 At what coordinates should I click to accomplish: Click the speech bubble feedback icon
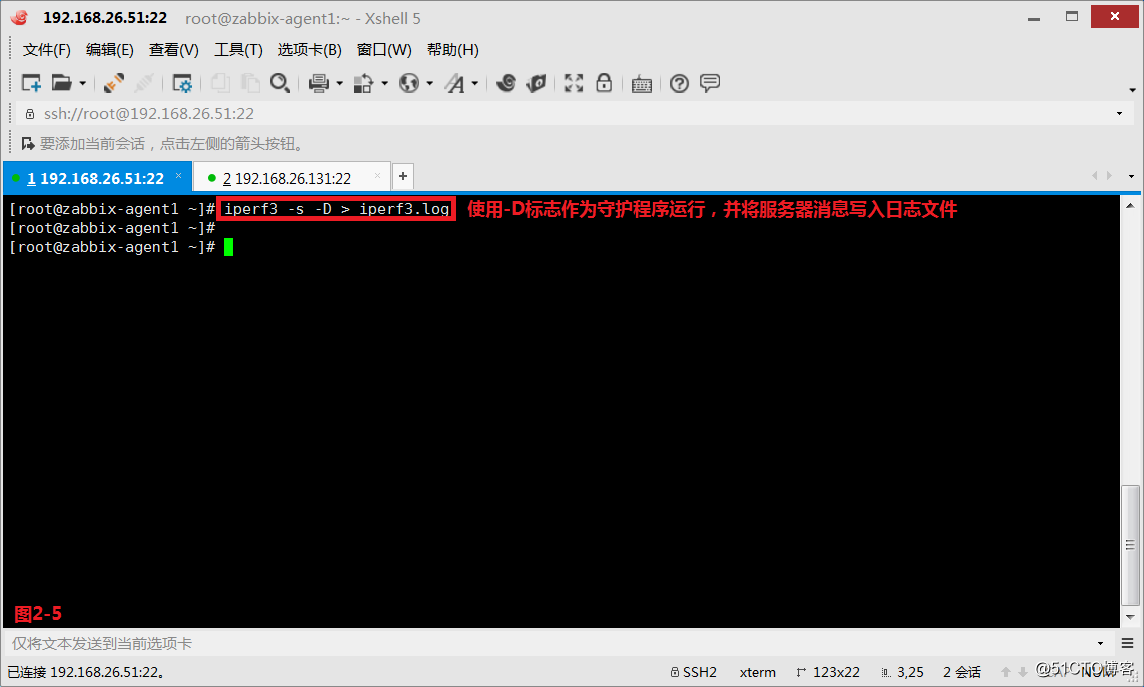[x=710, y=83]
